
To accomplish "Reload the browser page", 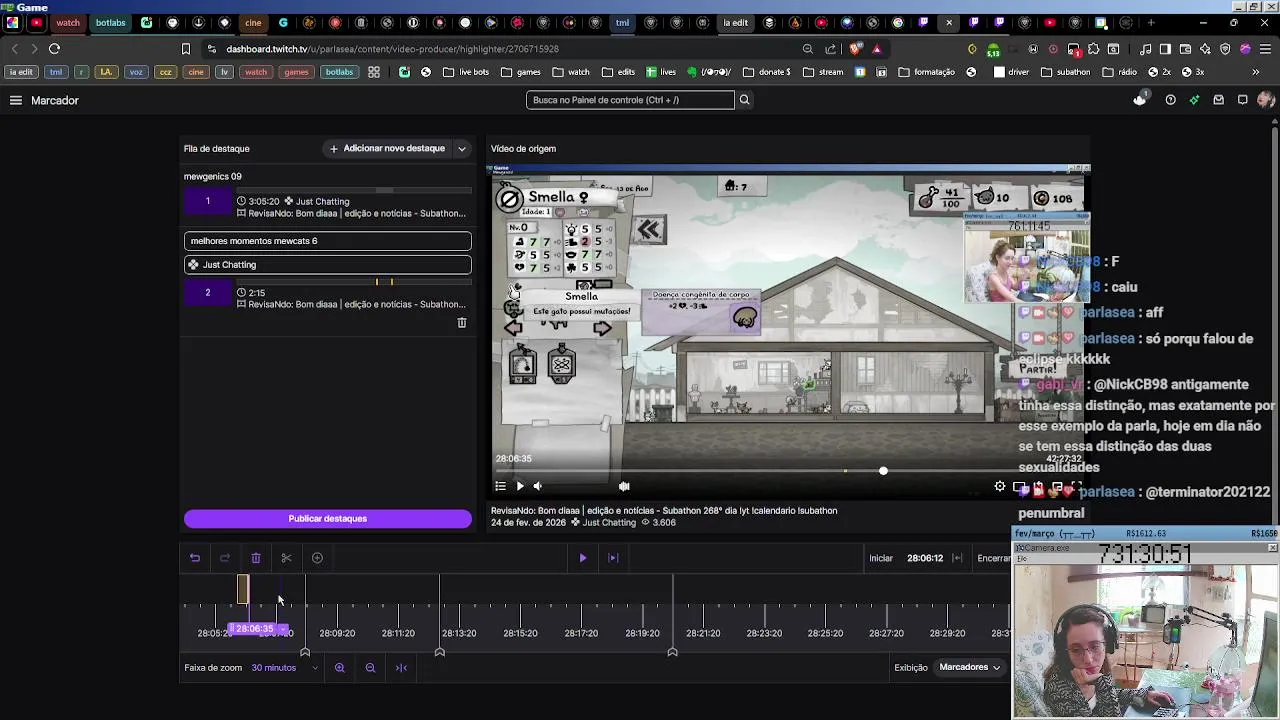I will tap(54, 48).
